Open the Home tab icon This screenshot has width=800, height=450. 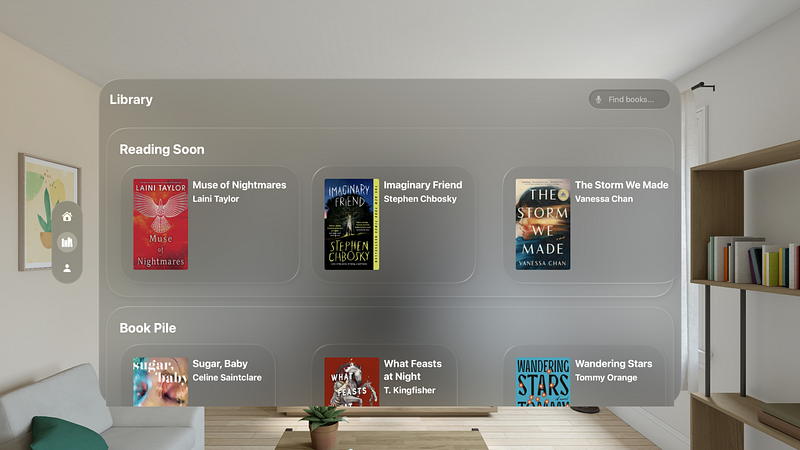point(67,217)
